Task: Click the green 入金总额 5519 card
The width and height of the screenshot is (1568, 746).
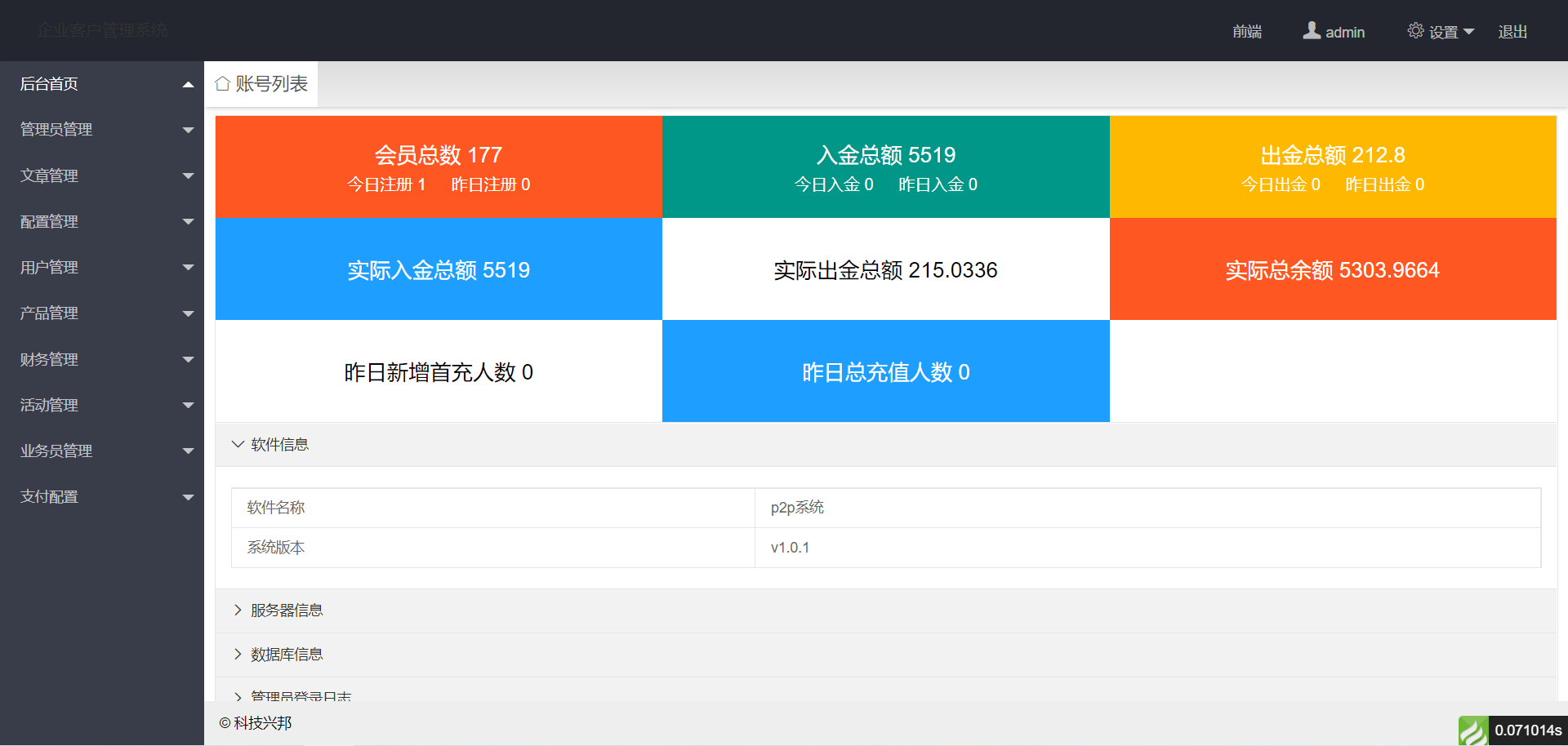Action: pyautogui.click(x=885, y=167)
